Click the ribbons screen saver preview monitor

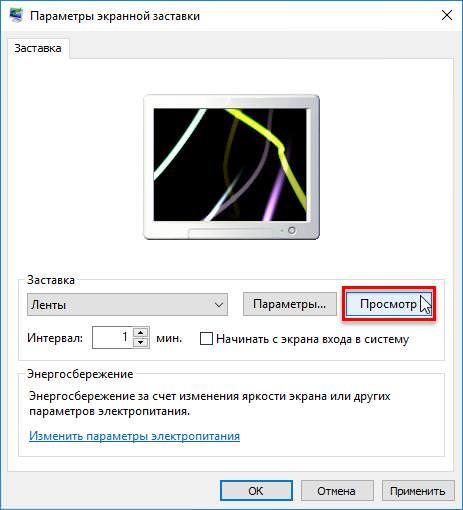(231, 167)
